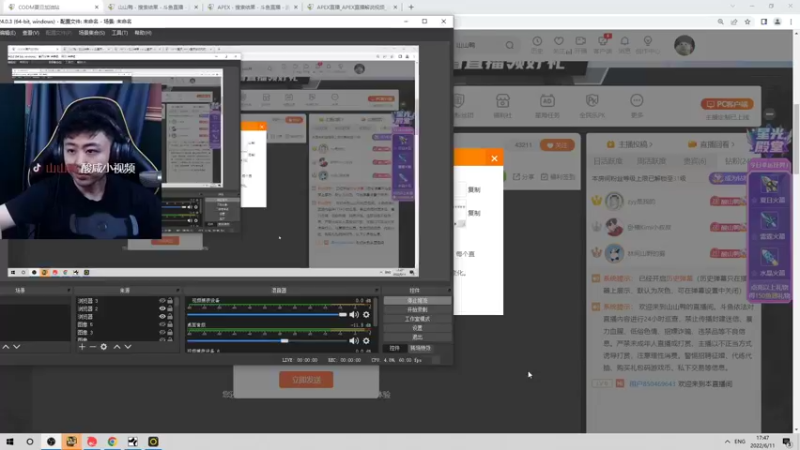Viewport: 800px width, 450px height.
Task: Move scene up in Scenes panel
Action: pyautogui.click(x=6, y=347)
